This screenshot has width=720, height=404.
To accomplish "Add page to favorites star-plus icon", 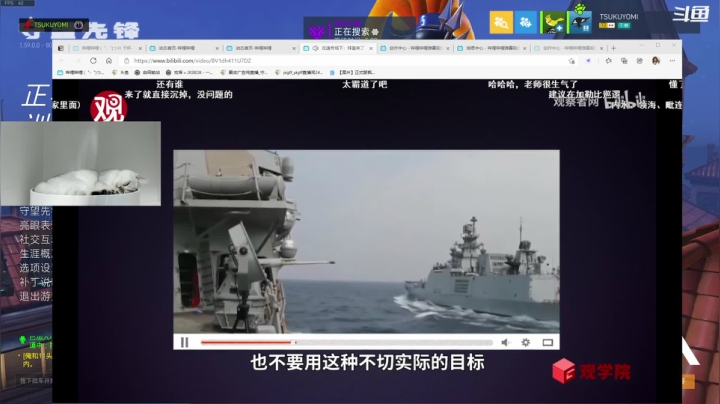I will [572, 61].
